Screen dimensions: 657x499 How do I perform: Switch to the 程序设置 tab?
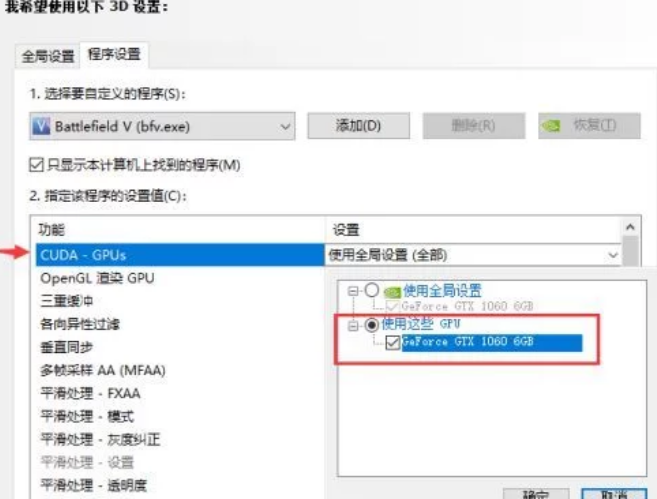click(x=114, y=54)
